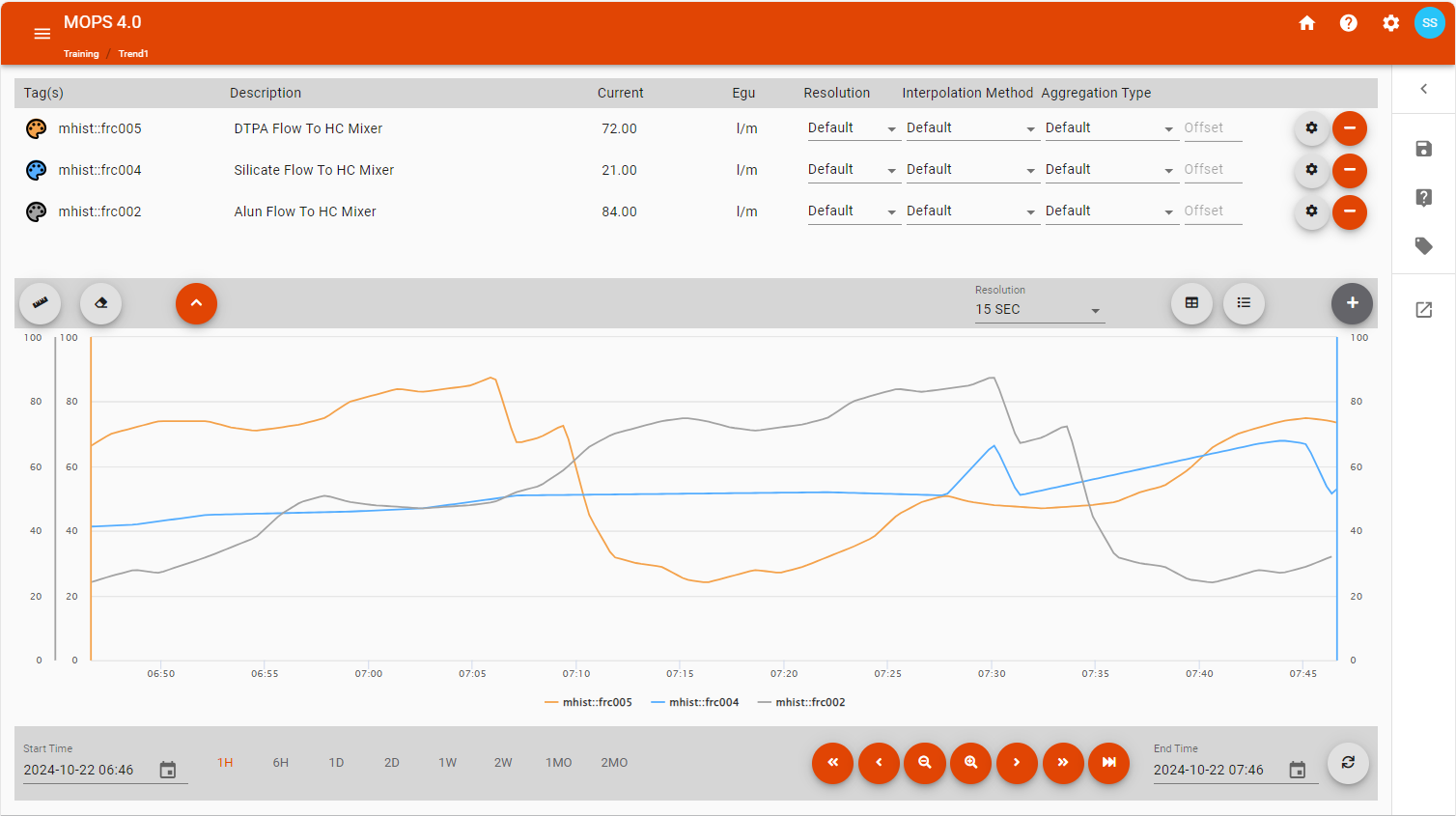Change the chart resolution from 15 SEC
1456x816 pixels.
(1039, 308)
